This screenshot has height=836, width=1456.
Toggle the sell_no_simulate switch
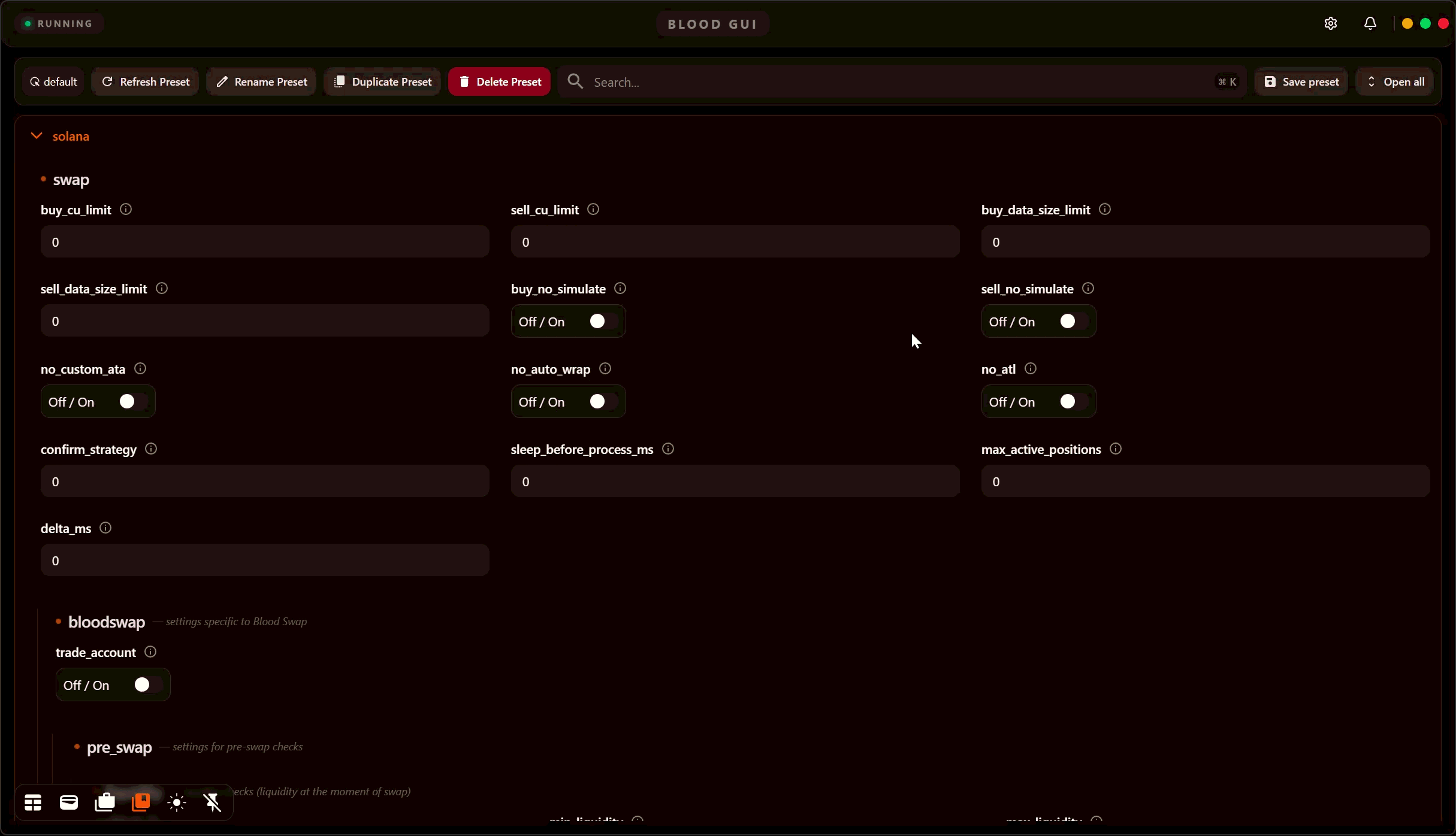point(1073,322)
